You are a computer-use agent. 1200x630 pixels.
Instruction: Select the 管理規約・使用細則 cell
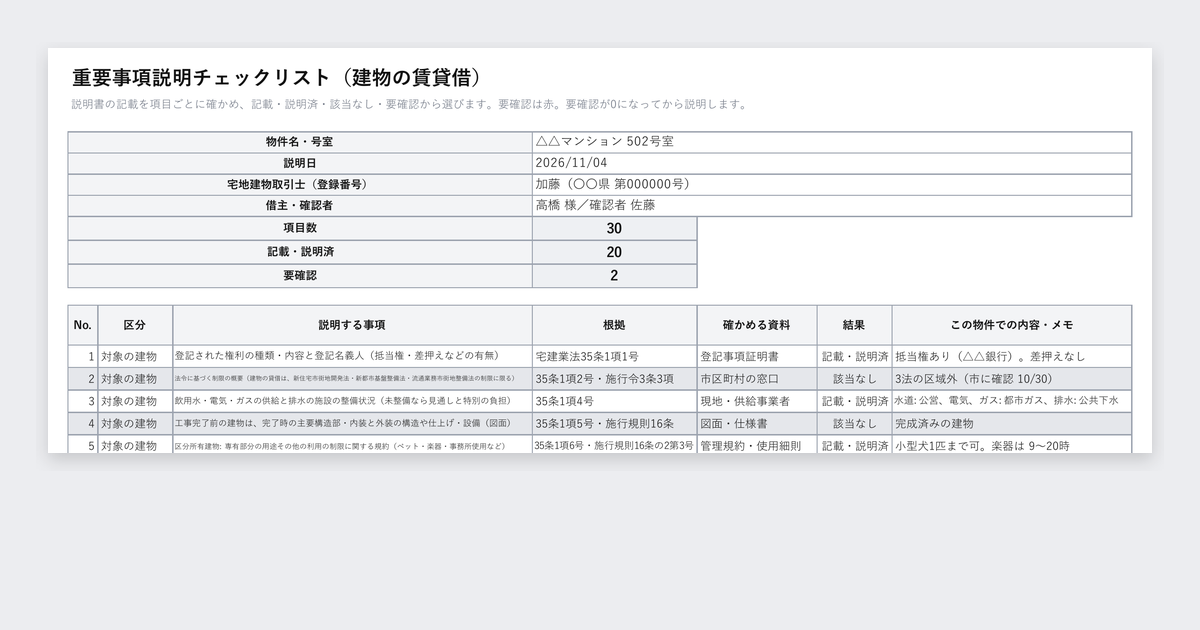[x=757, y=445]
